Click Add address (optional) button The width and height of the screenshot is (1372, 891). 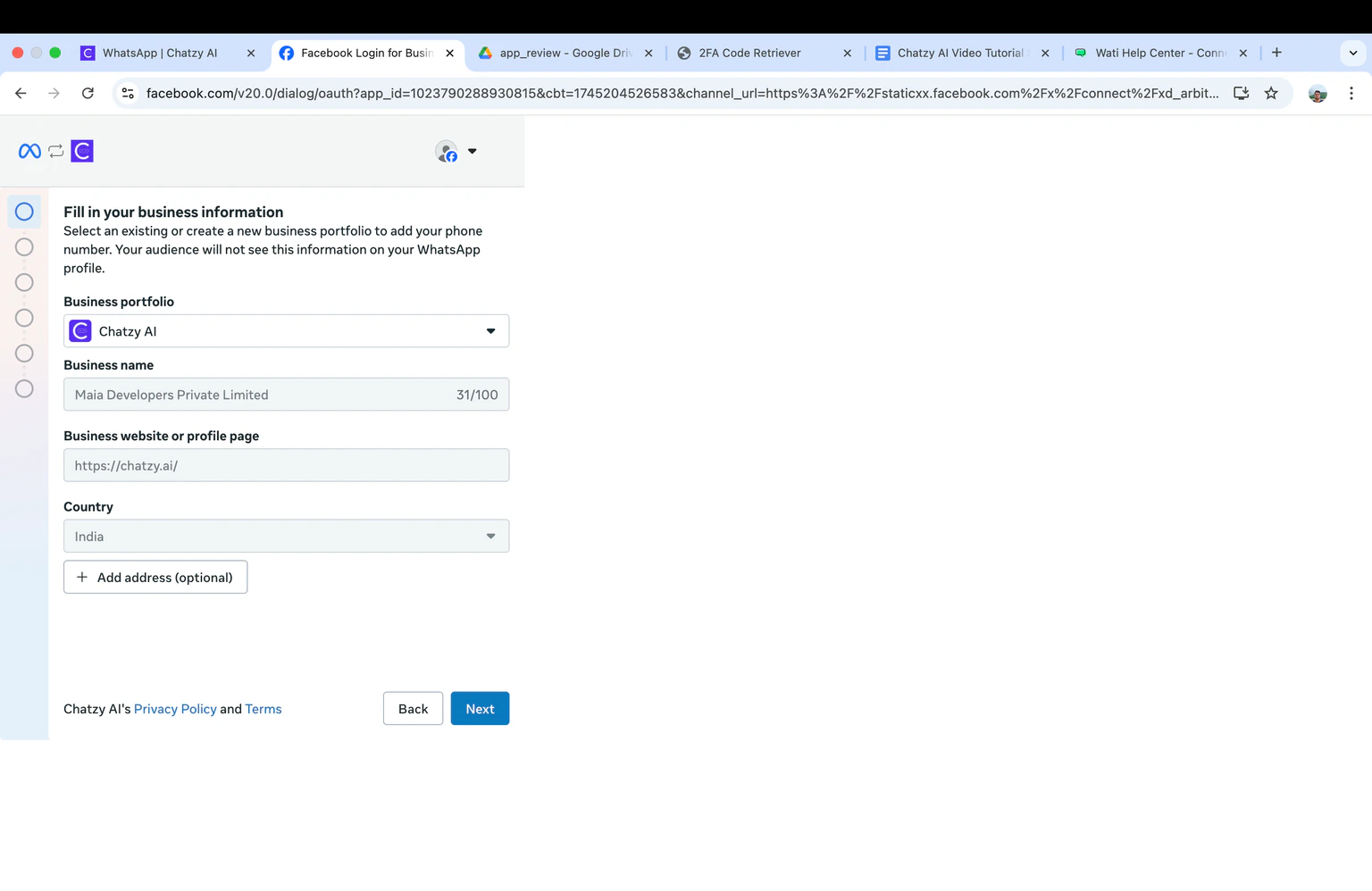click(x=155, y=578)
